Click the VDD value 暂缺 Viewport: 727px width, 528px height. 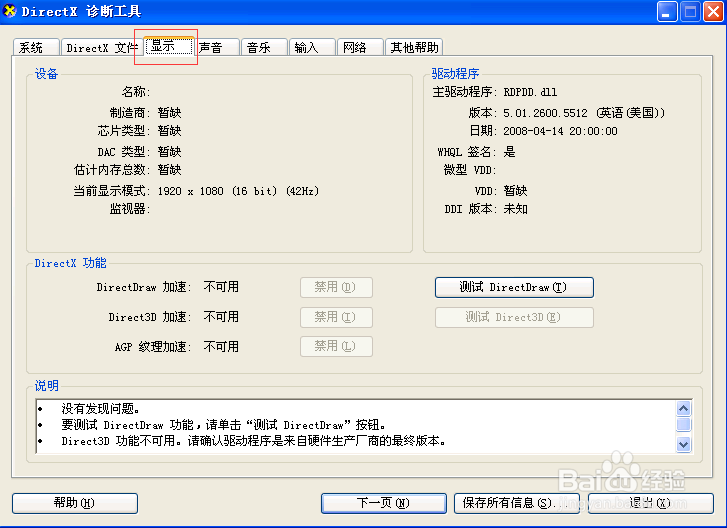(x=516, y=191)
